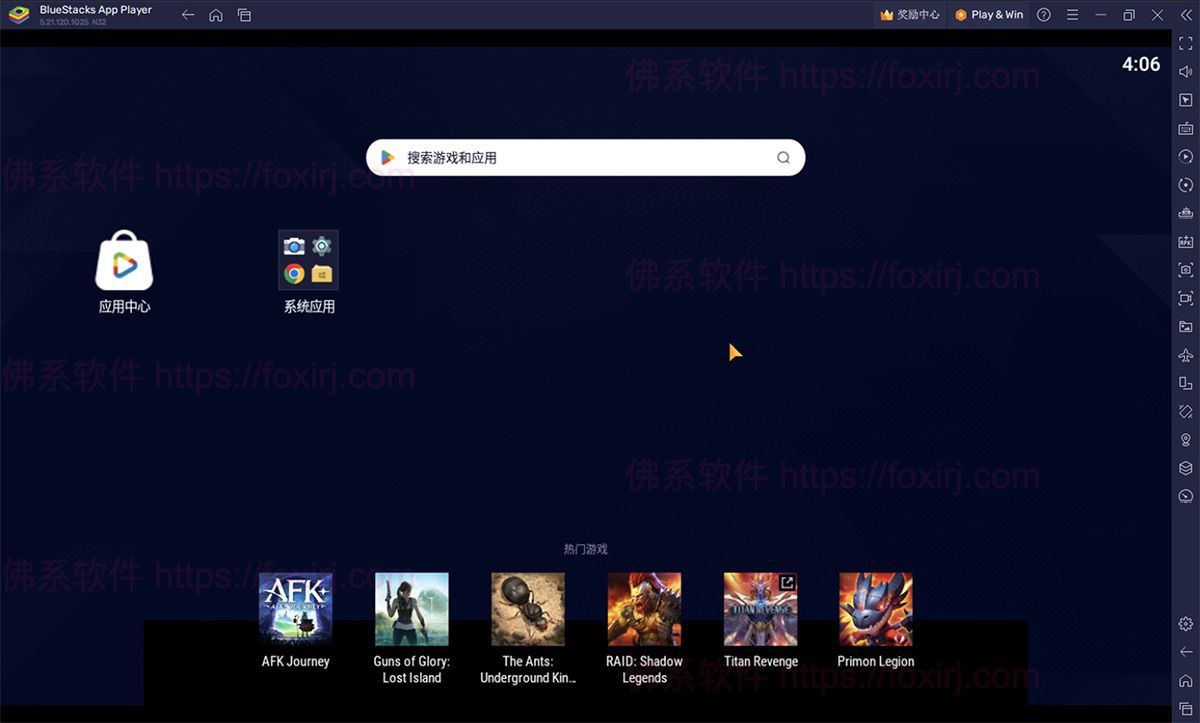Open the hamburger menu in the title bar
The width and height of the screenshot is (1200, 723).
[x=1072, y=15]
